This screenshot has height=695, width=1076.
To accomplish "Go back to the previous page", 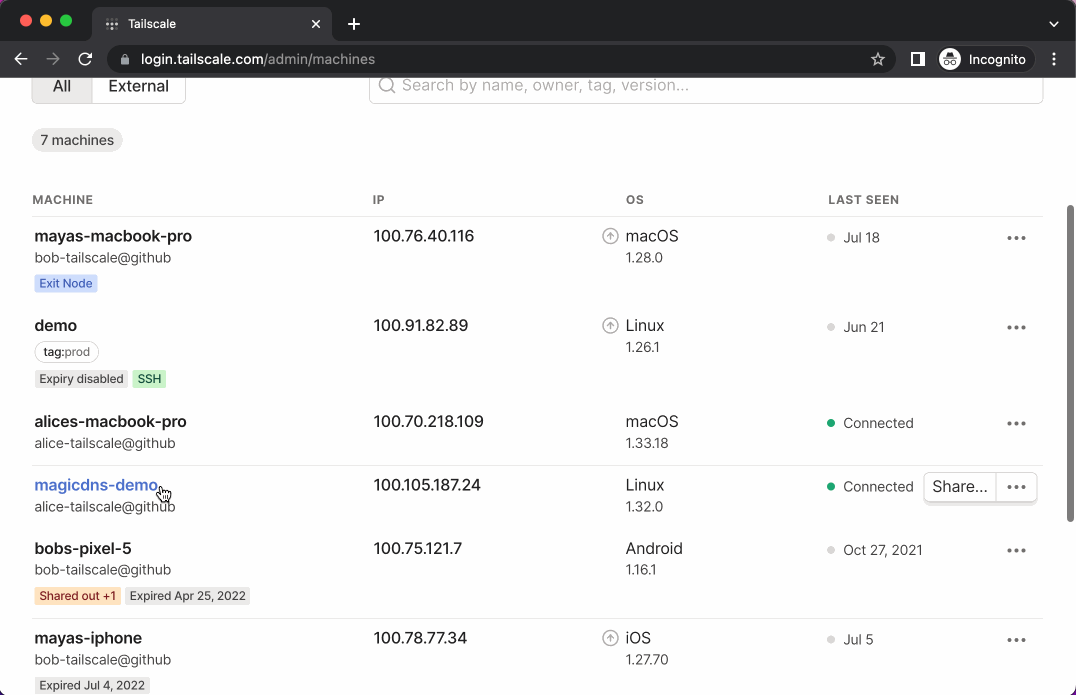I will [21, 59].
